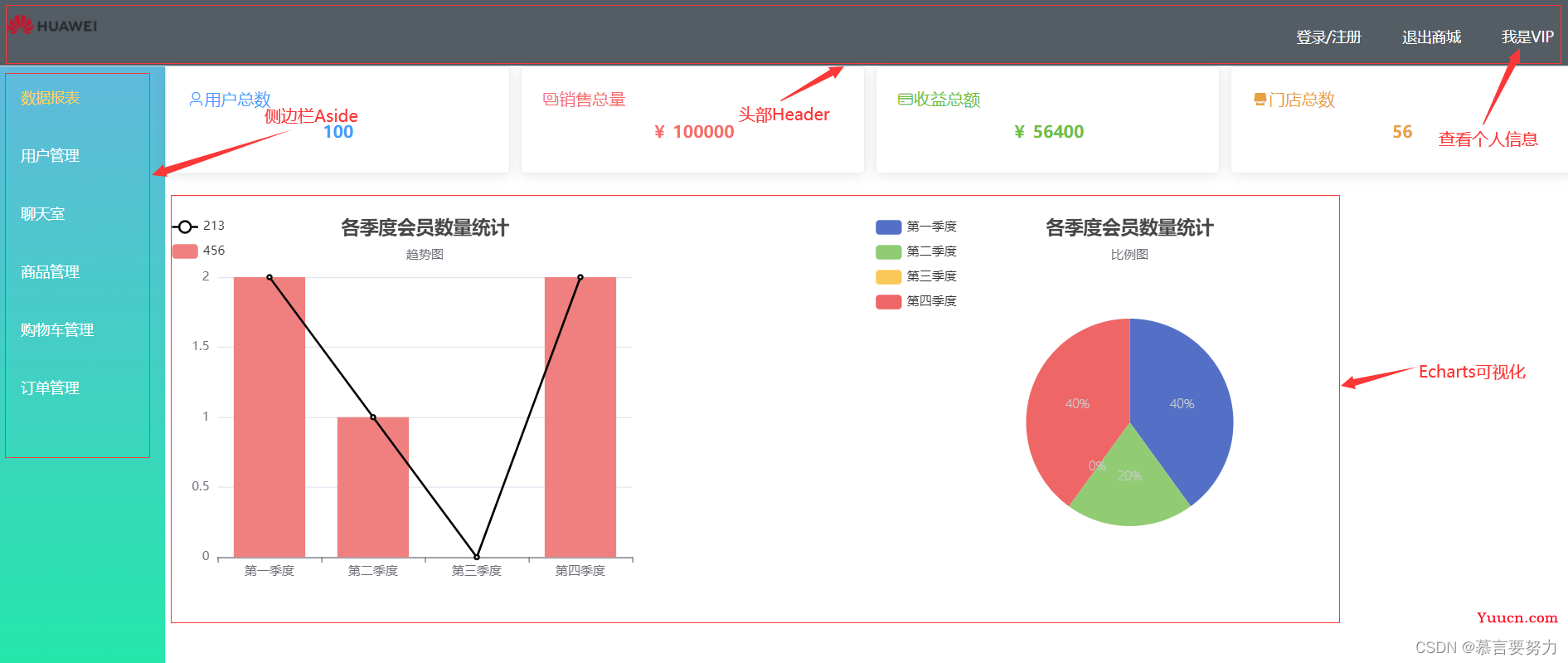Toggle the 213 line series legend
The width and height of the screenshot is (1568, 663).
coord(198,226)
